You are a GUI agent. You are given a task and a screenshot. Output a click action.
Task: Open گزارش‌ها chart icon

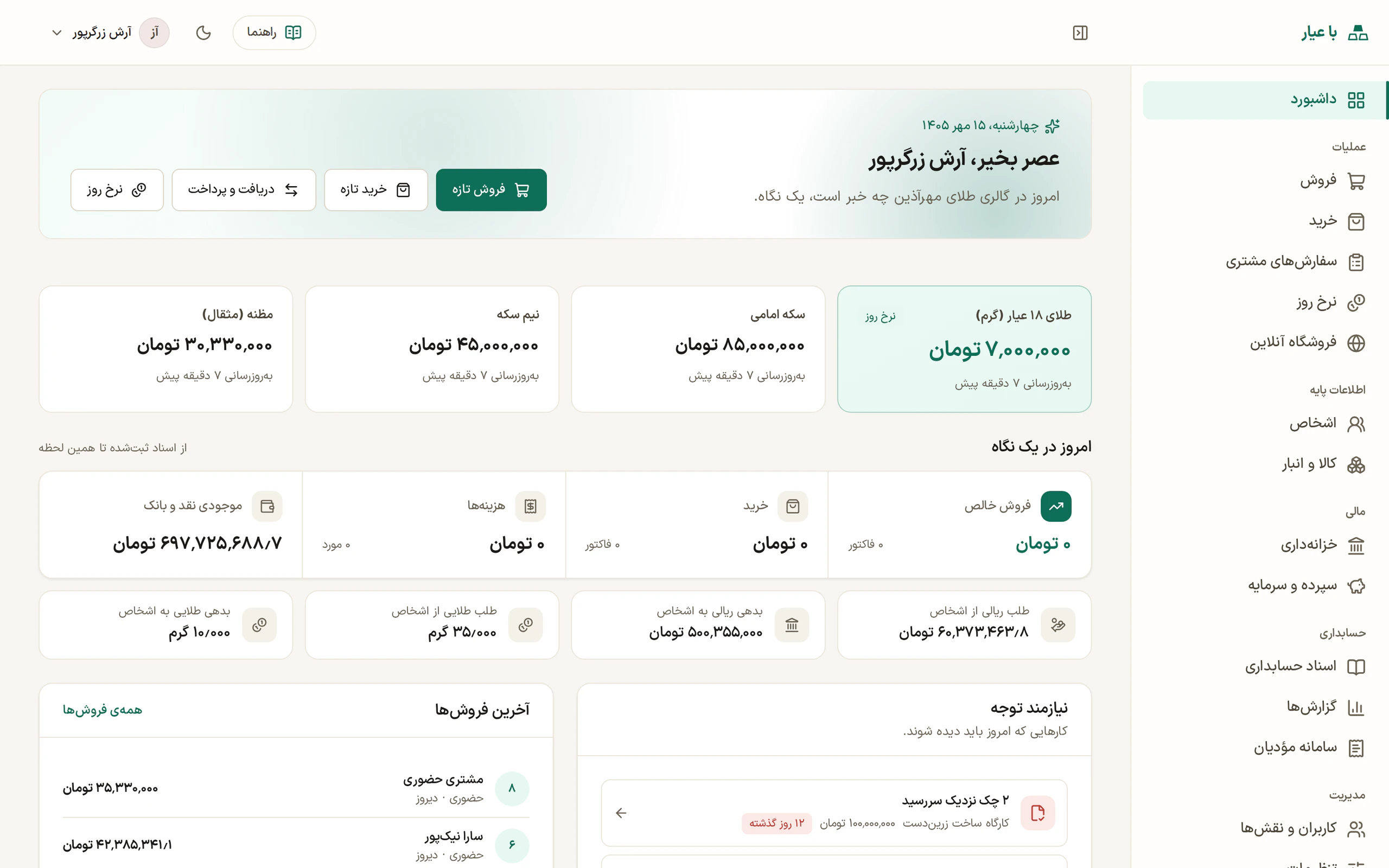point(1356,707)
